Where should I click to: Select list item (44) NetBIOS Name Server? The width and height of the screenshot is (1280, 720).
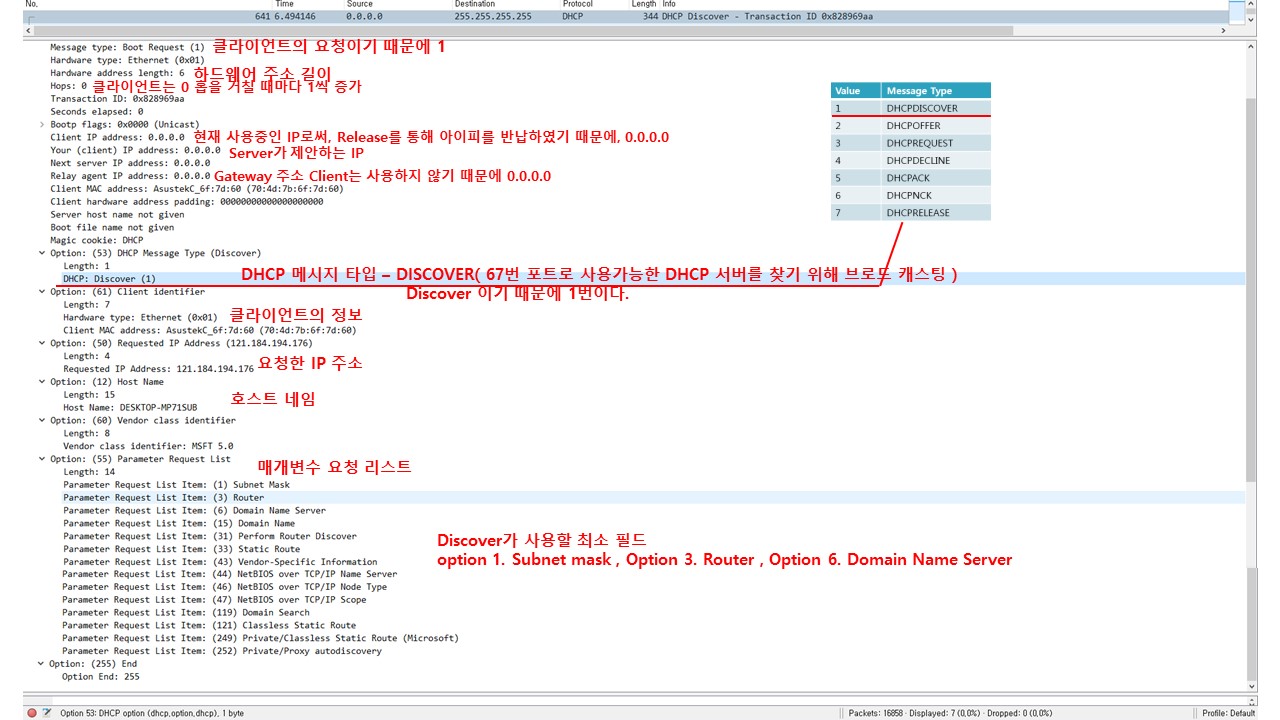coord(229,575)
